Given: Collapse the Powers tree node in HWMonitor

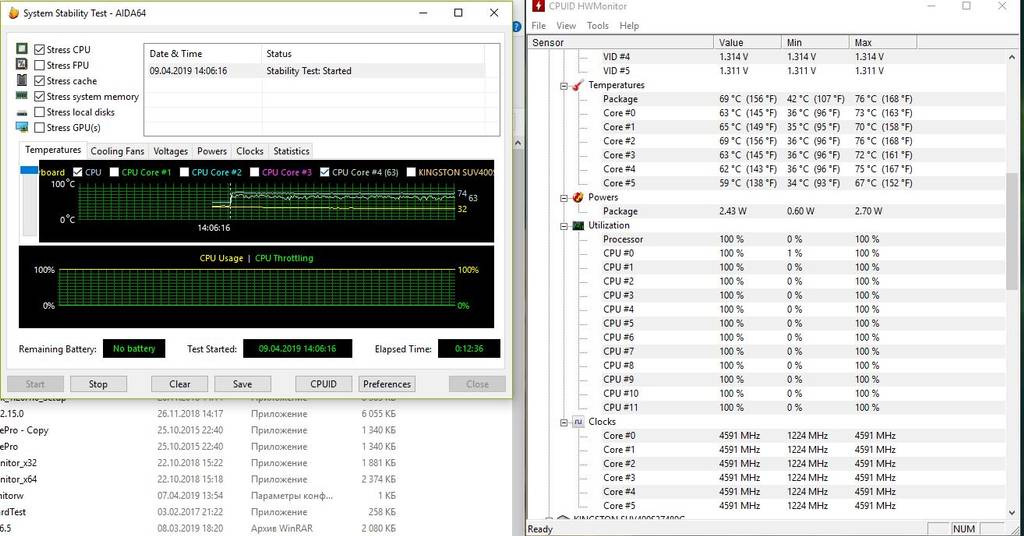Looking at the screenshot, I should click(x=564, y=198).
